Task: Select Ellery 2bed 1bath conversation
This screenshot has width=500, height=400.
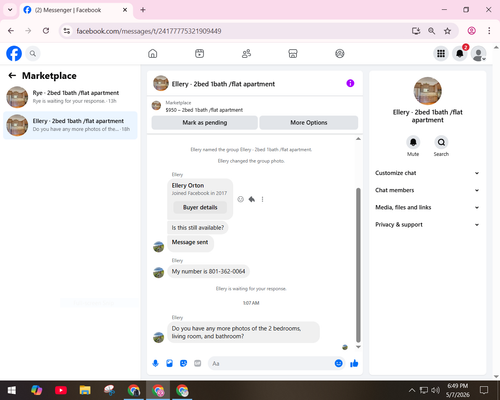Action: [x=70, y=125]
